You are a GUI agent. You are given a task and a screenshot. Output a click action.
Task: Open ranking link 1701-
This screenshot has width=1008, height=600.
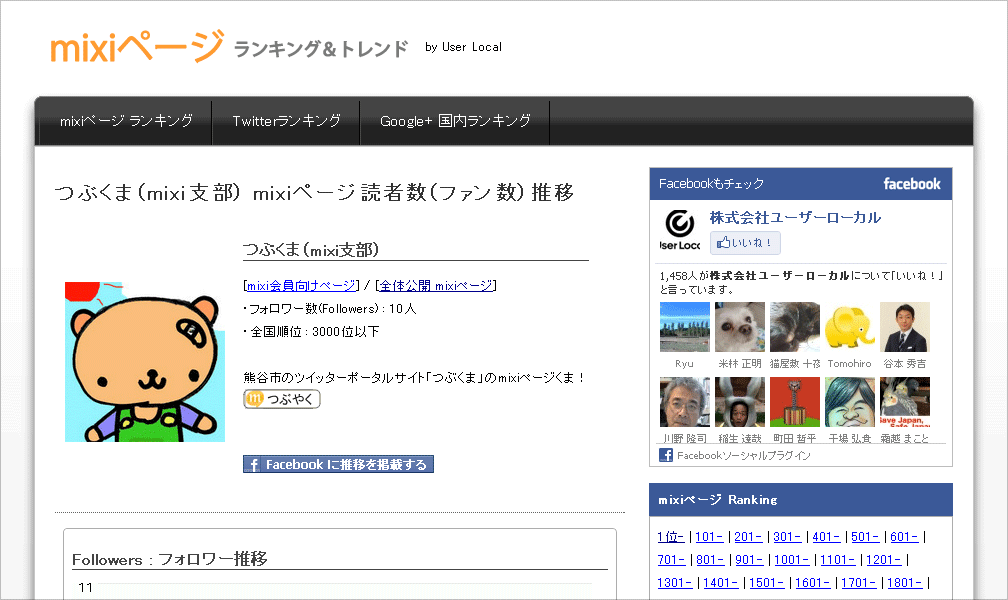coord(859,583)
